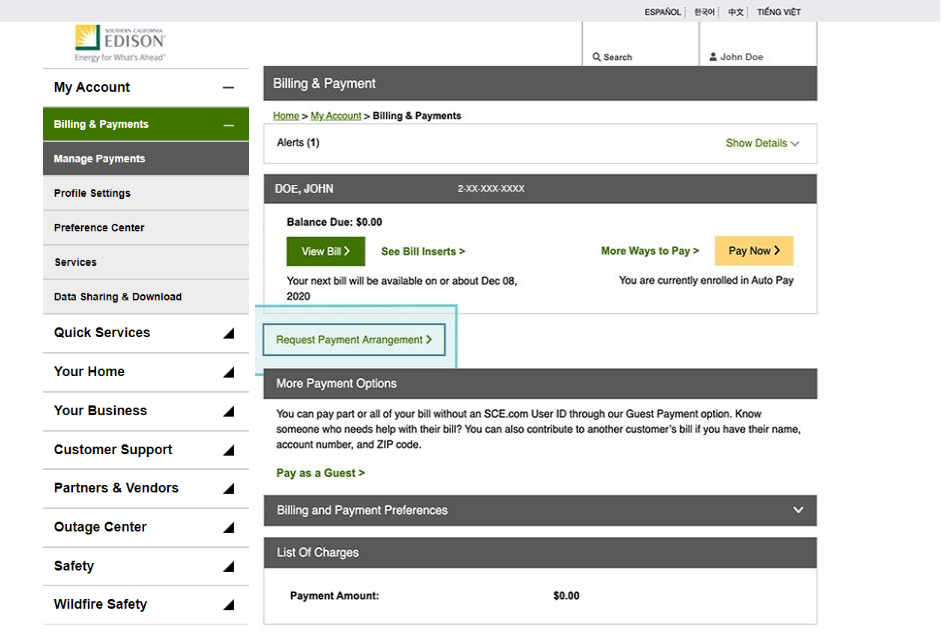Click Request Payment Arrangement
The width and height of the screenshot is (949, 643).
click(354, 340)
